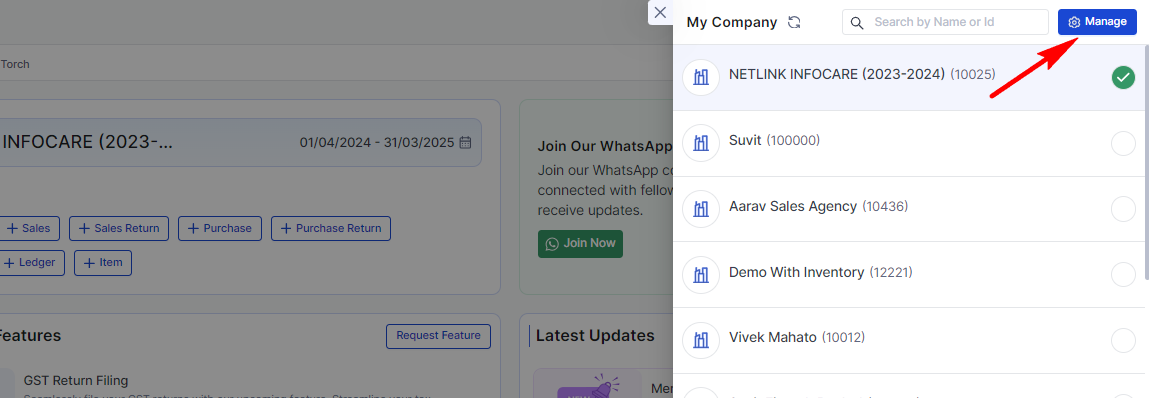Viewport: 1149px width, 398px height.
Task: Close the My Company side panel
Action: coord(660,12)
